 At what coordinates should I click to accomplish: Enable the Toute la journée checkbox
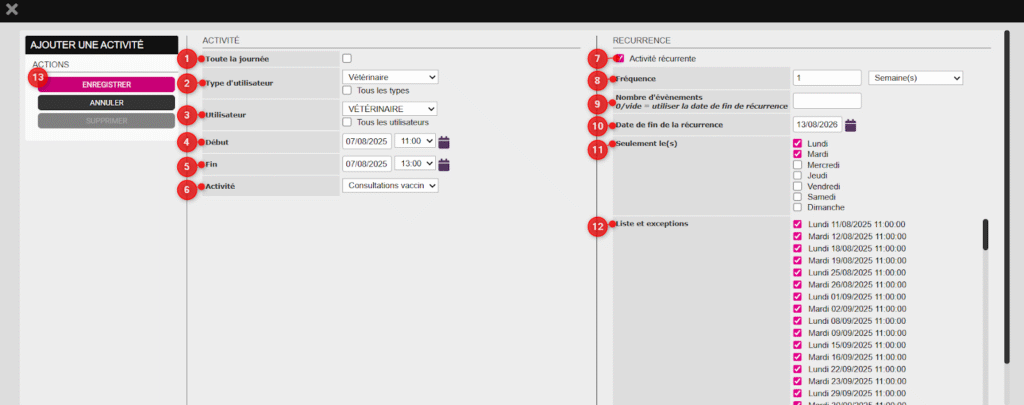[347, 58]
